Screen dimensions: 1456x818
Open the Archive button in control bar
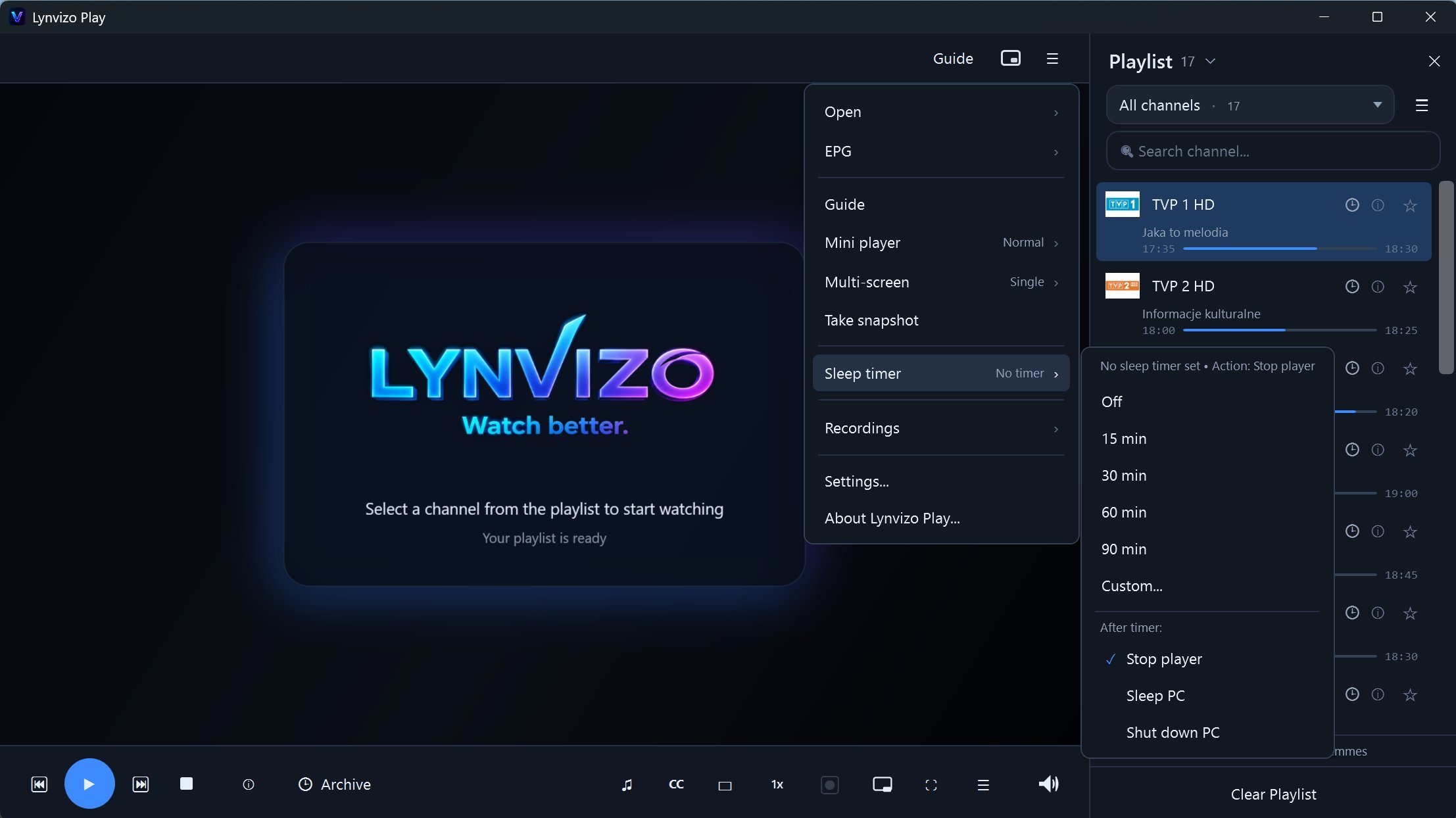(335, 784)
